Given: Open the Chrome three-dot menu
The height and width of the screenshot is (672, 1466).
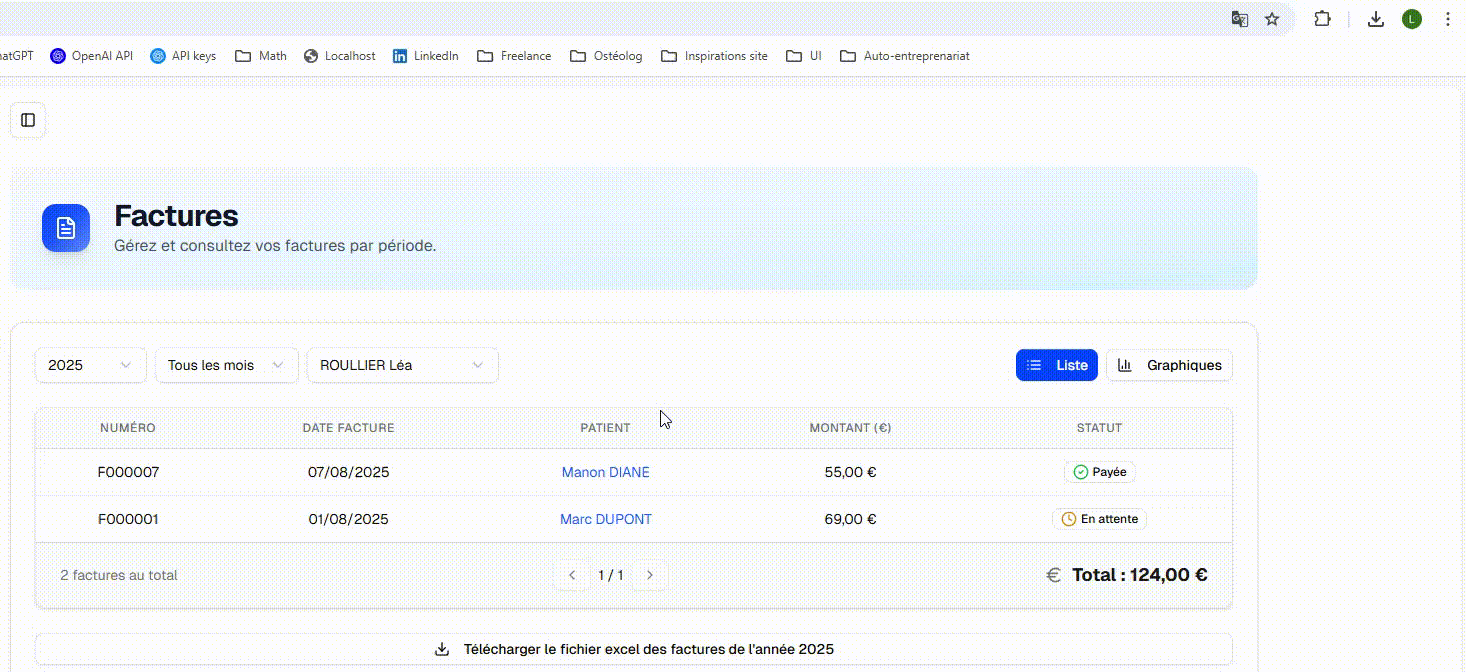Looking at the screenshot, I should (1447, 19).
